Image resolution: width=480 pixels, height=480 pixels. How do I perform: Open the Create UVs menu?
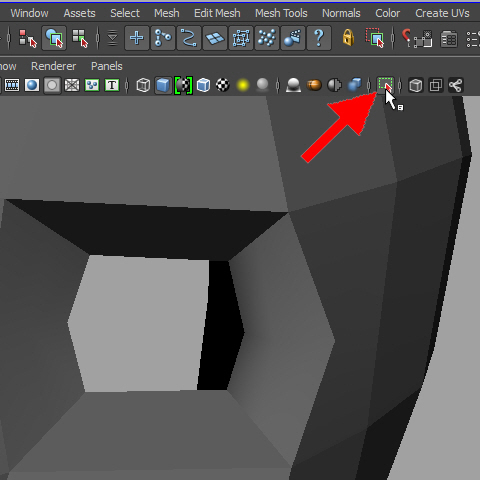(442, 13)
